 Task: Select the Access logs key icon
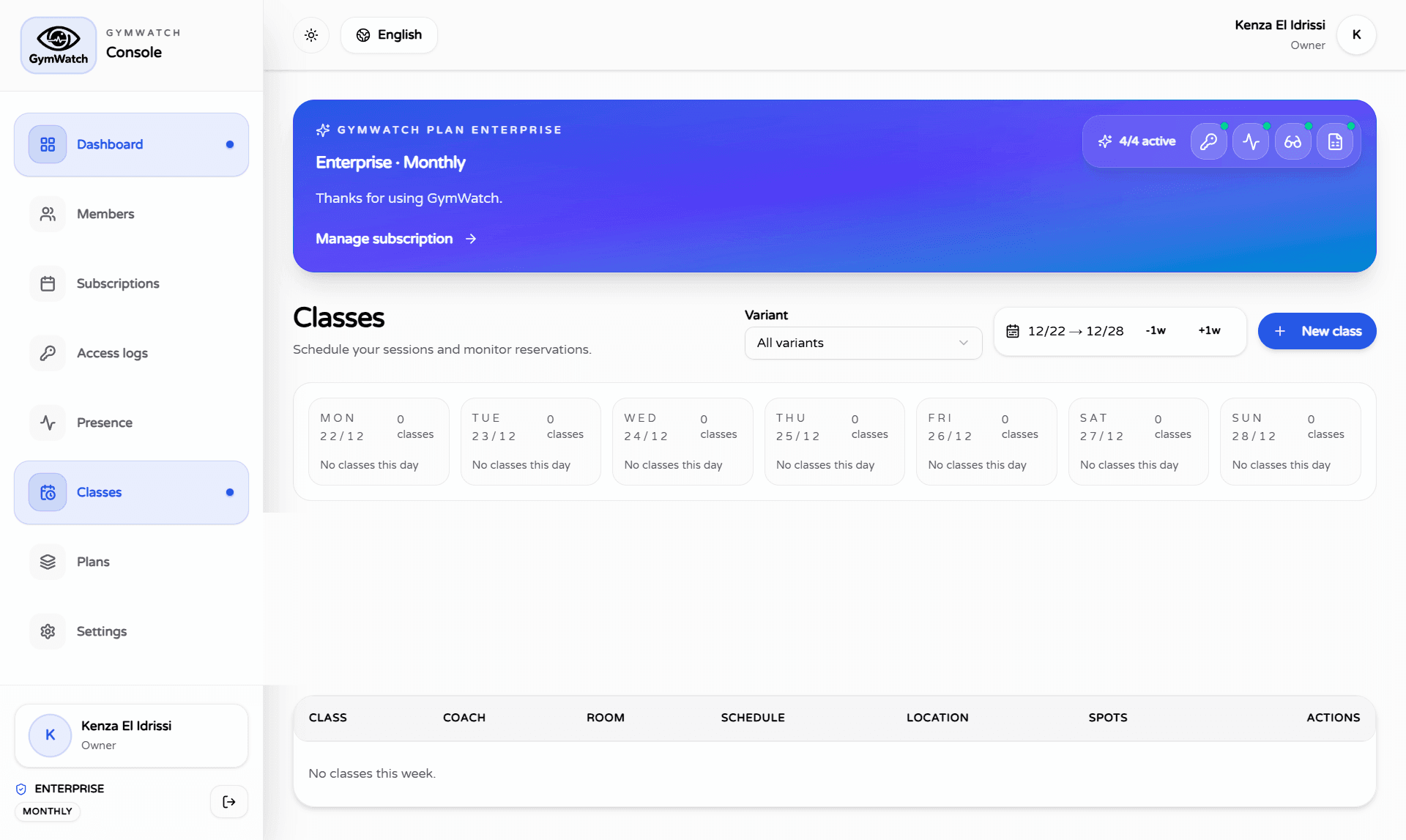pos(47,352)
